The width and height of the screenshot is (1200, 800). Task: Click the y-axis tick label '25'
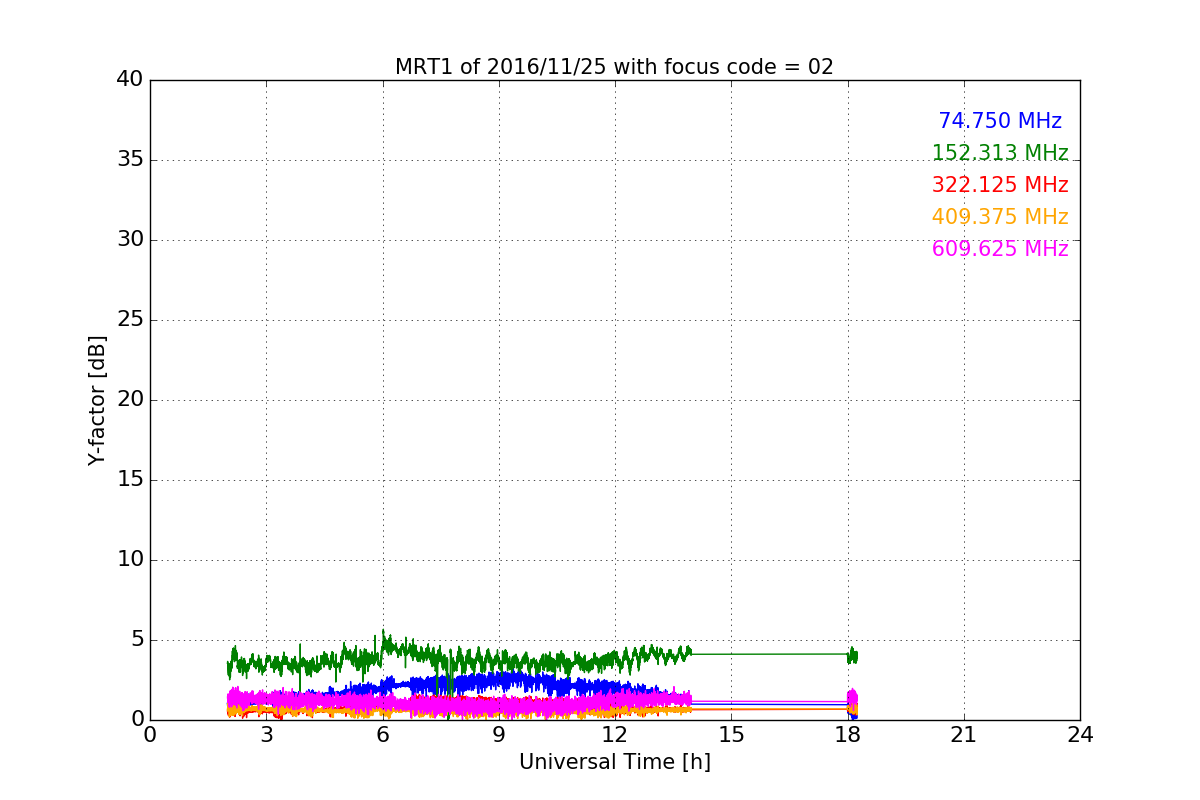point(130,320)
